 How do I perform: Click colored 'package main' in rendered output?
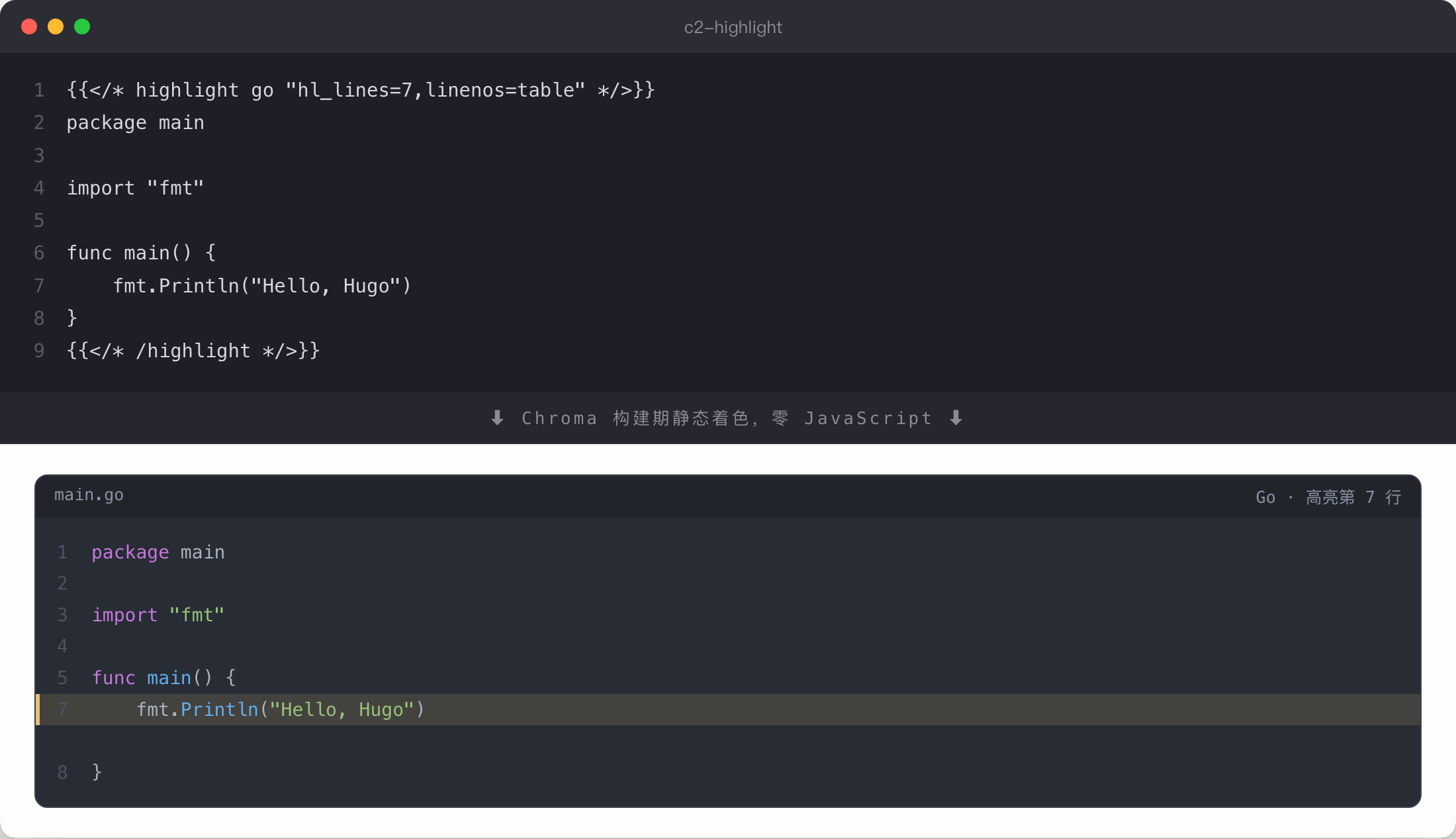[x=158, y=552]
